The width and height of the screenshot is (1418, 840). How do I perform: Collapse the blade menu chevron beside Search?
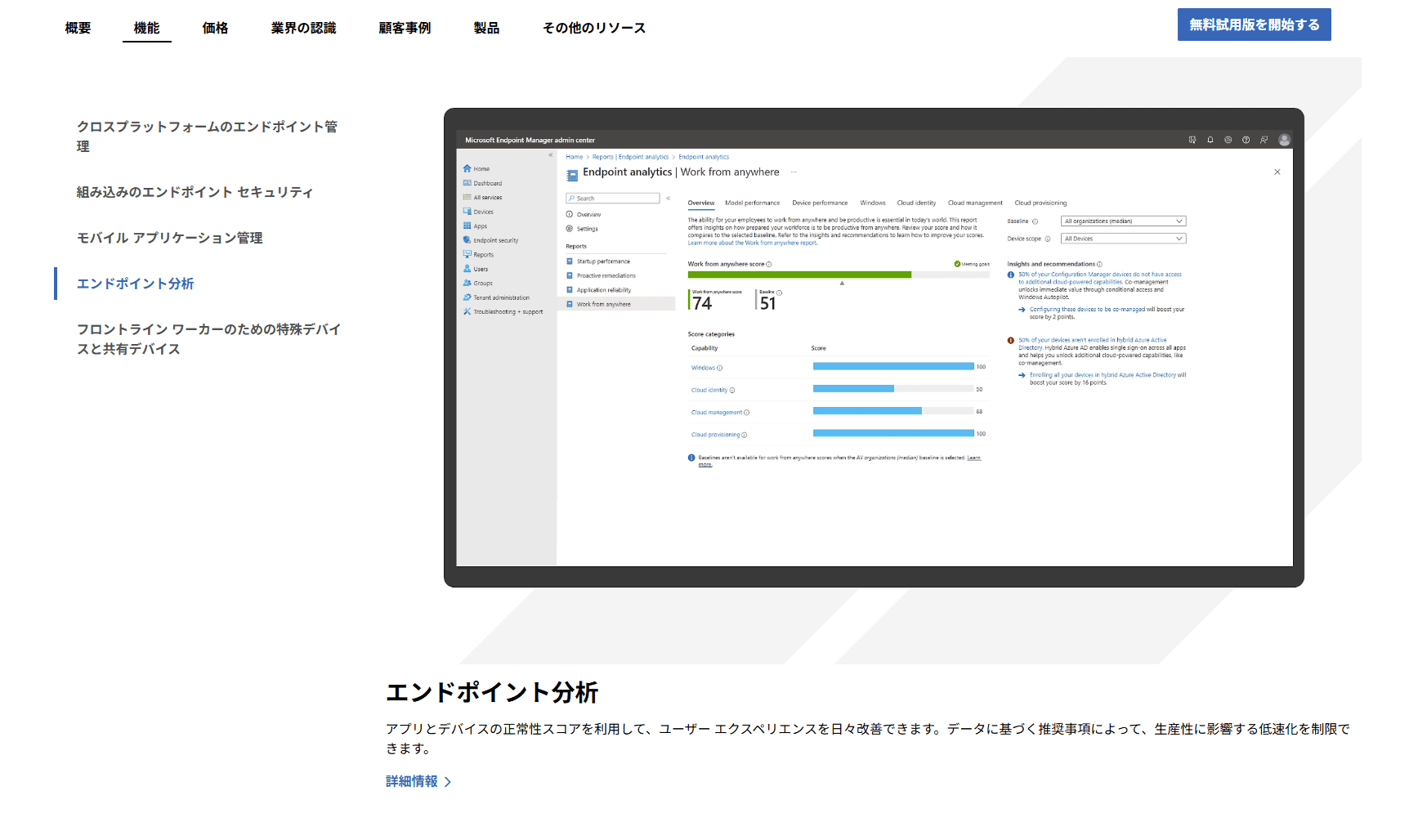[x=669, y=198]
